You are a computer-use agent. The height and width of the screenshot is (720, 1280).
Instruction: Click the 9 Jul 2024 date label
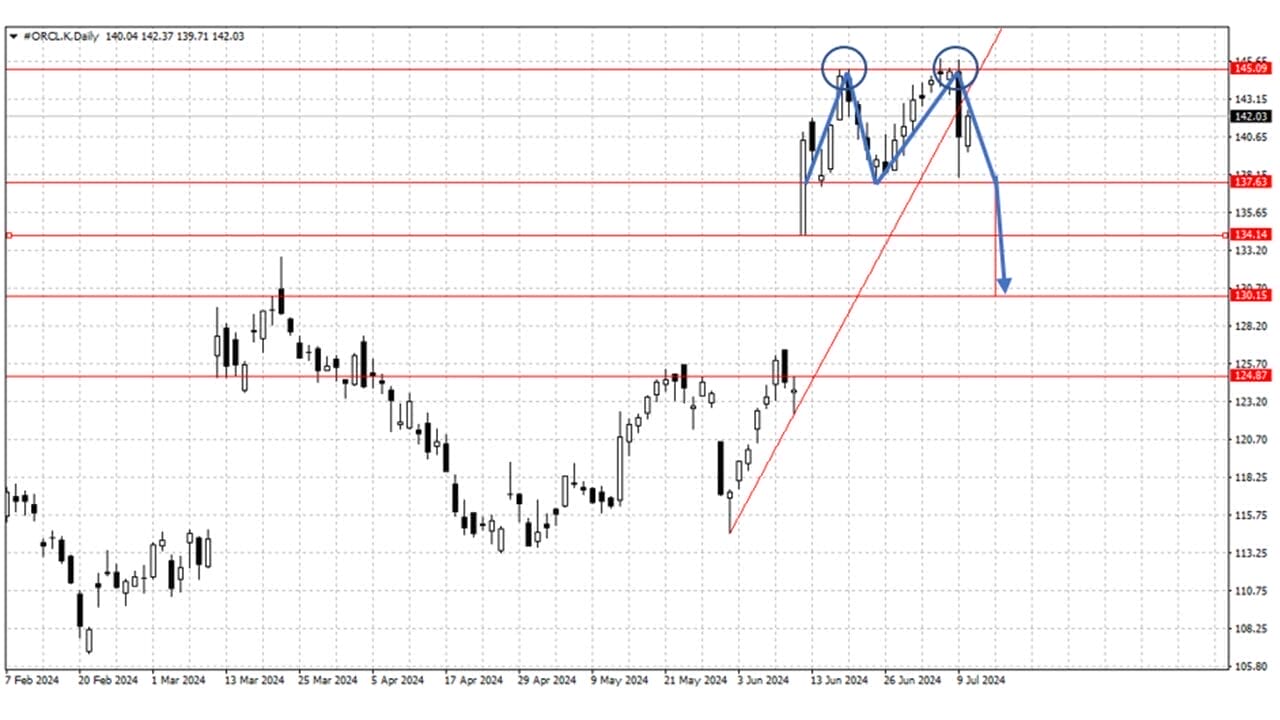pos(980,680)
